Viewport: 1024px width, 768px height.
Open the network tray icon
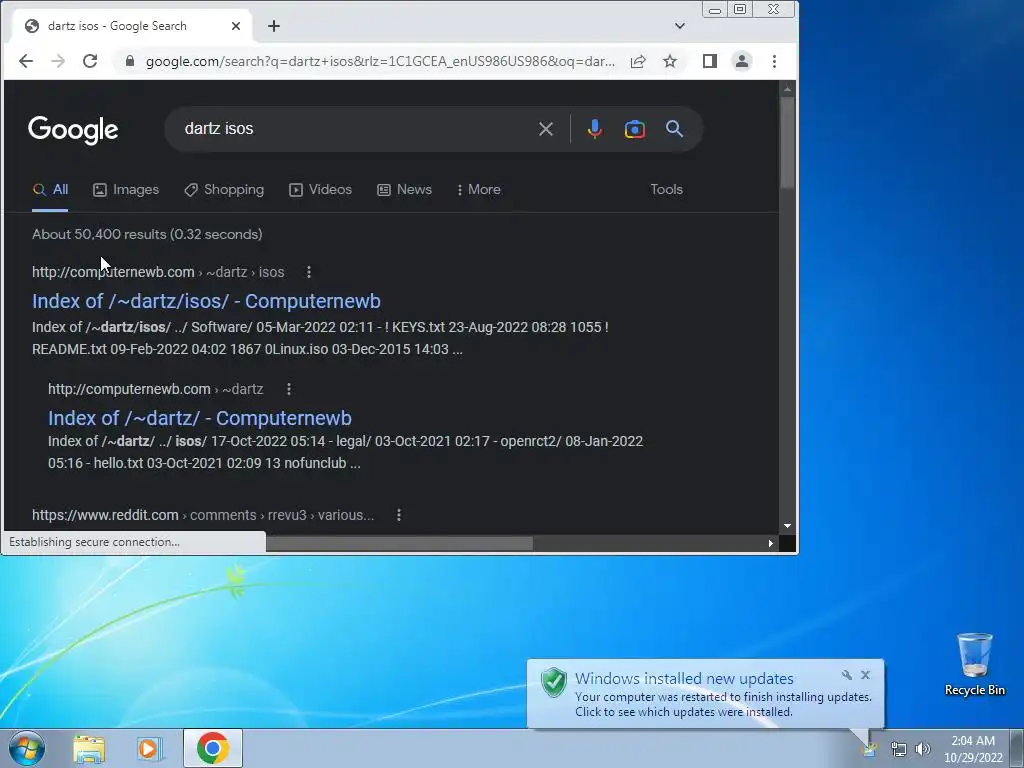(x=899, y=749)
